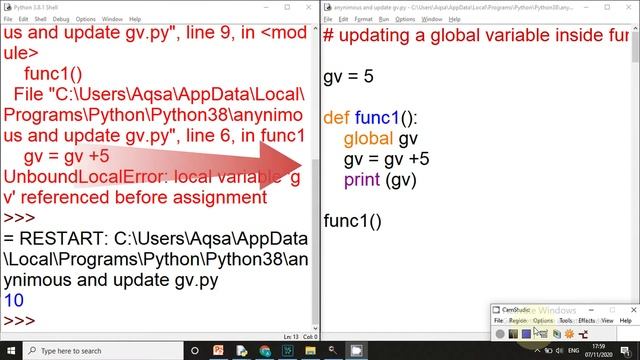Open the Help menu in Python Shell
Screen dimensions: 640x360
coord(135,19)
